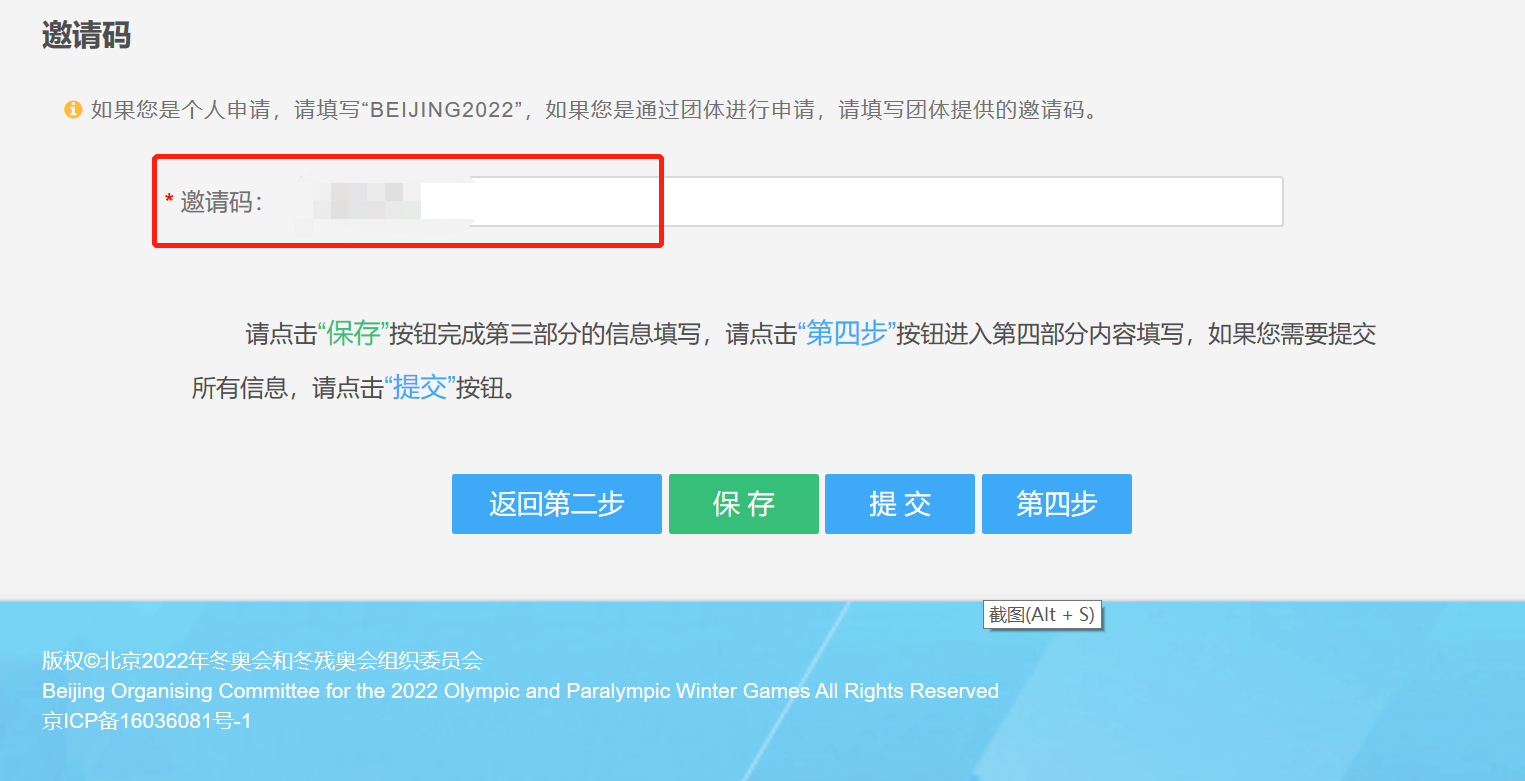Click the blue “第四步” text in the instructions

(x=846, y=334)
